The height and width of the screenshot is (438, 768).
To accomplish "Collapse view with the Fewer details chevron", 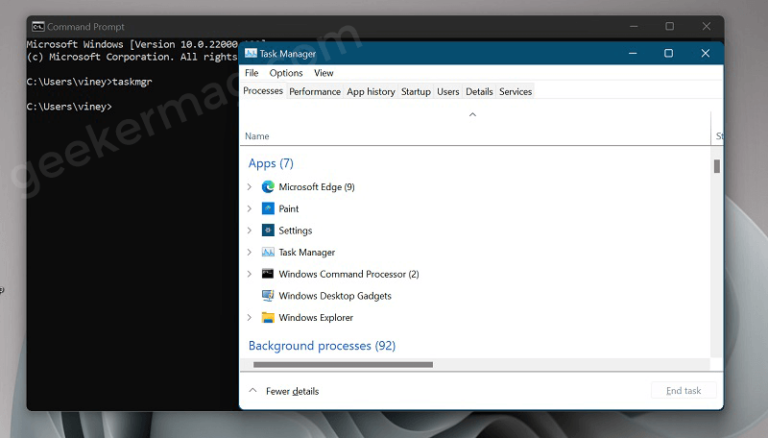I will (253, 390).
